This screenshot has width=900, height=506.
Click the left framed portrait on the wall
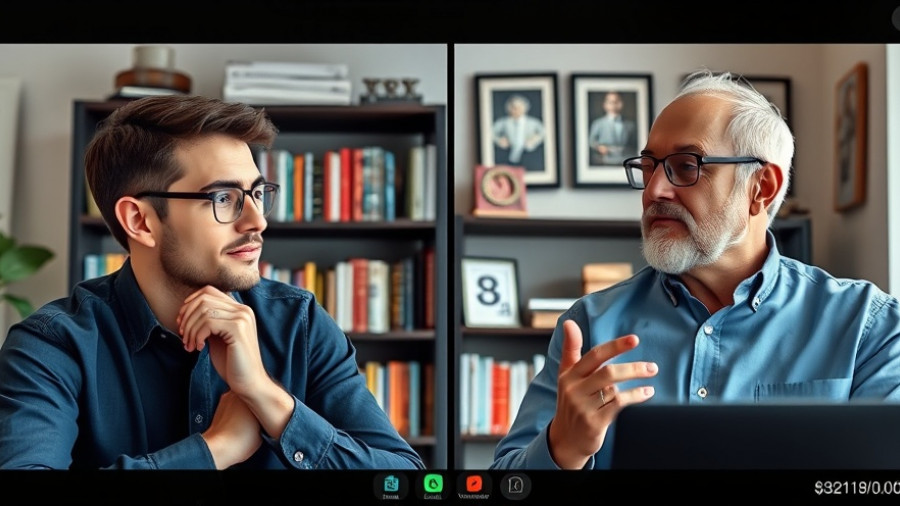coord(517,129)
